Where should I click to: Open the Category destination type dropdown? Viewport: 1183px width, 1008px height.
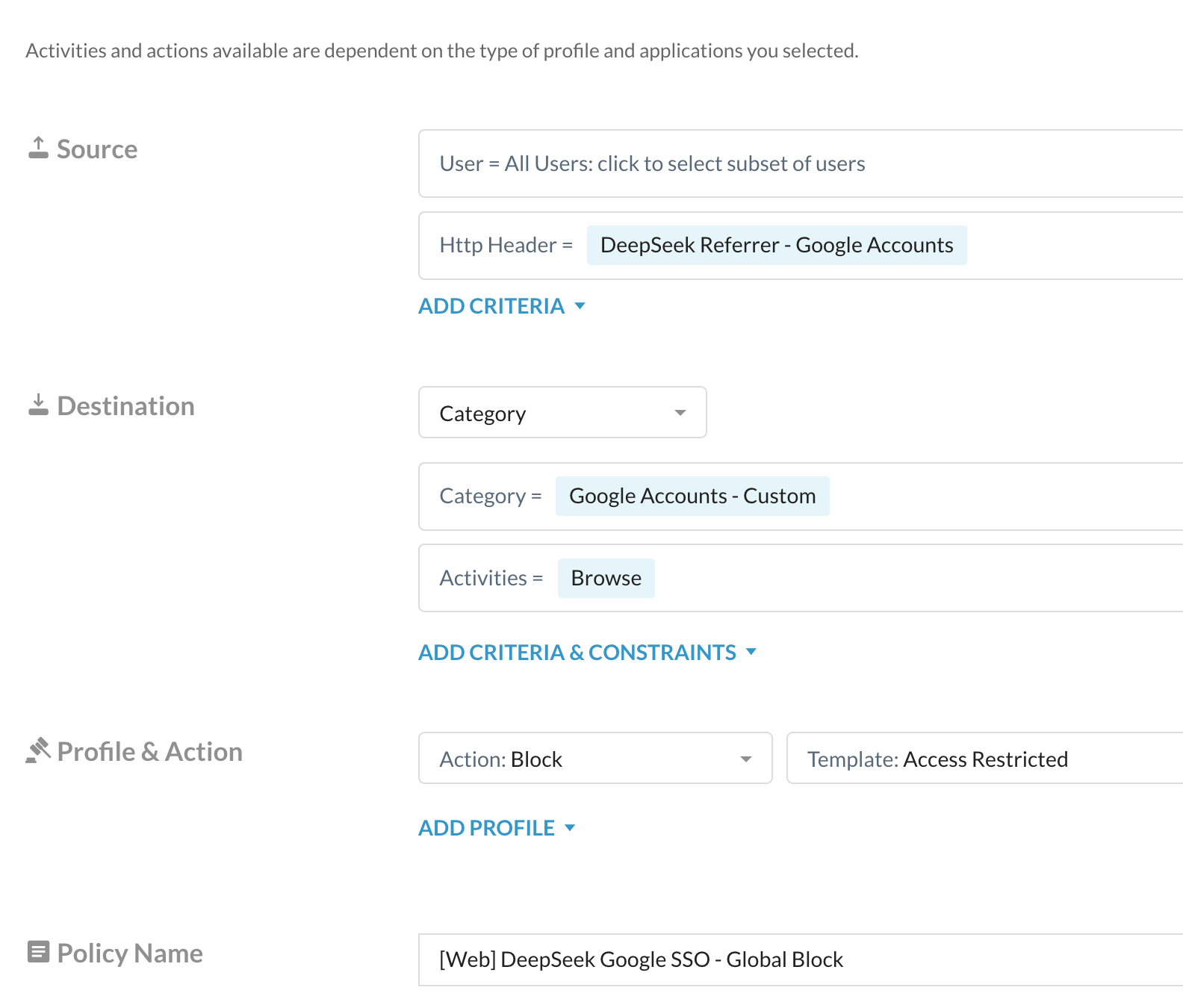[x=562, y=412]
